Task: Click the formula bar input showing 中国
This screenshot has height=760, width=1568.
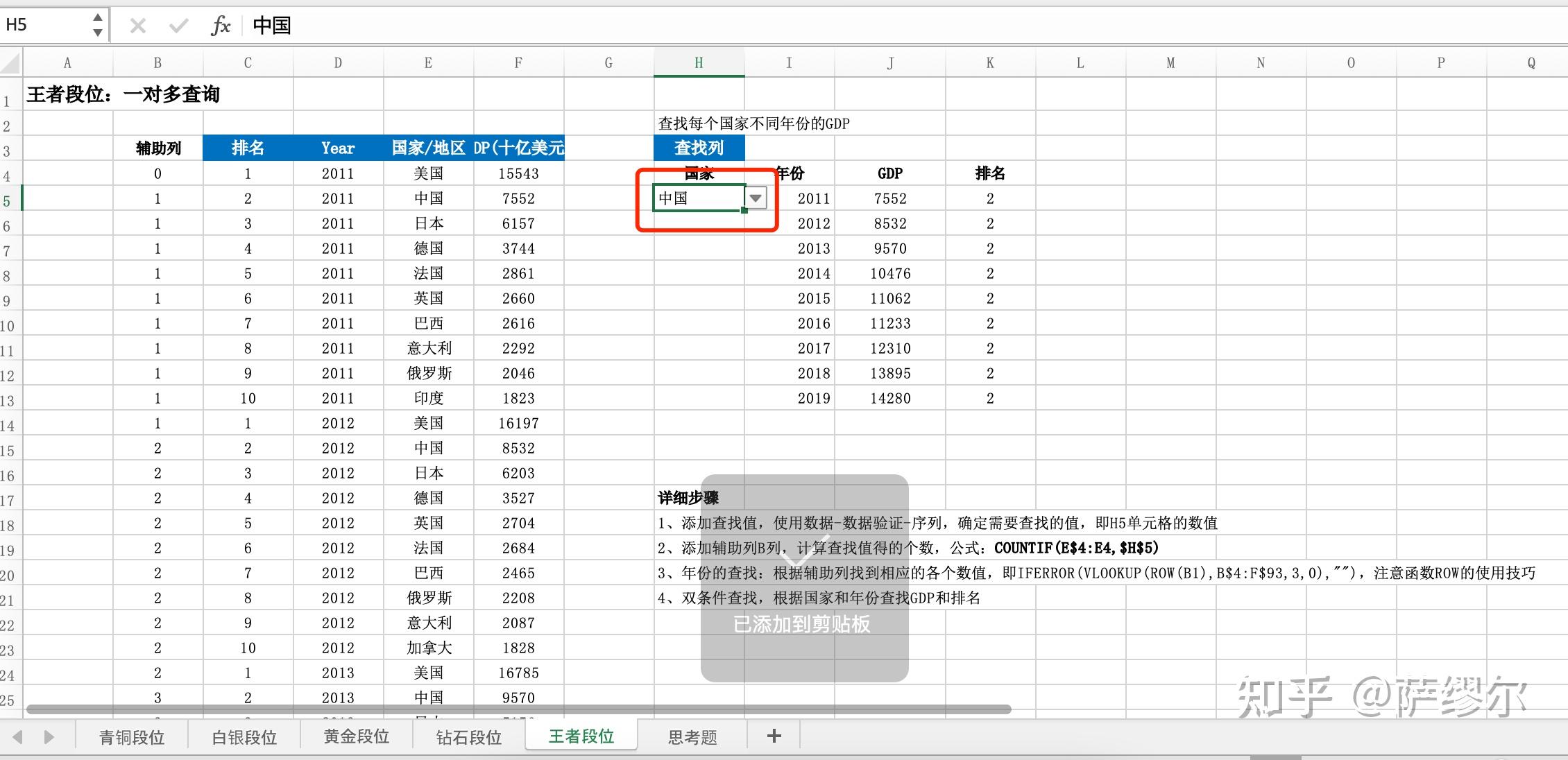Action: [x=902, y=26]
